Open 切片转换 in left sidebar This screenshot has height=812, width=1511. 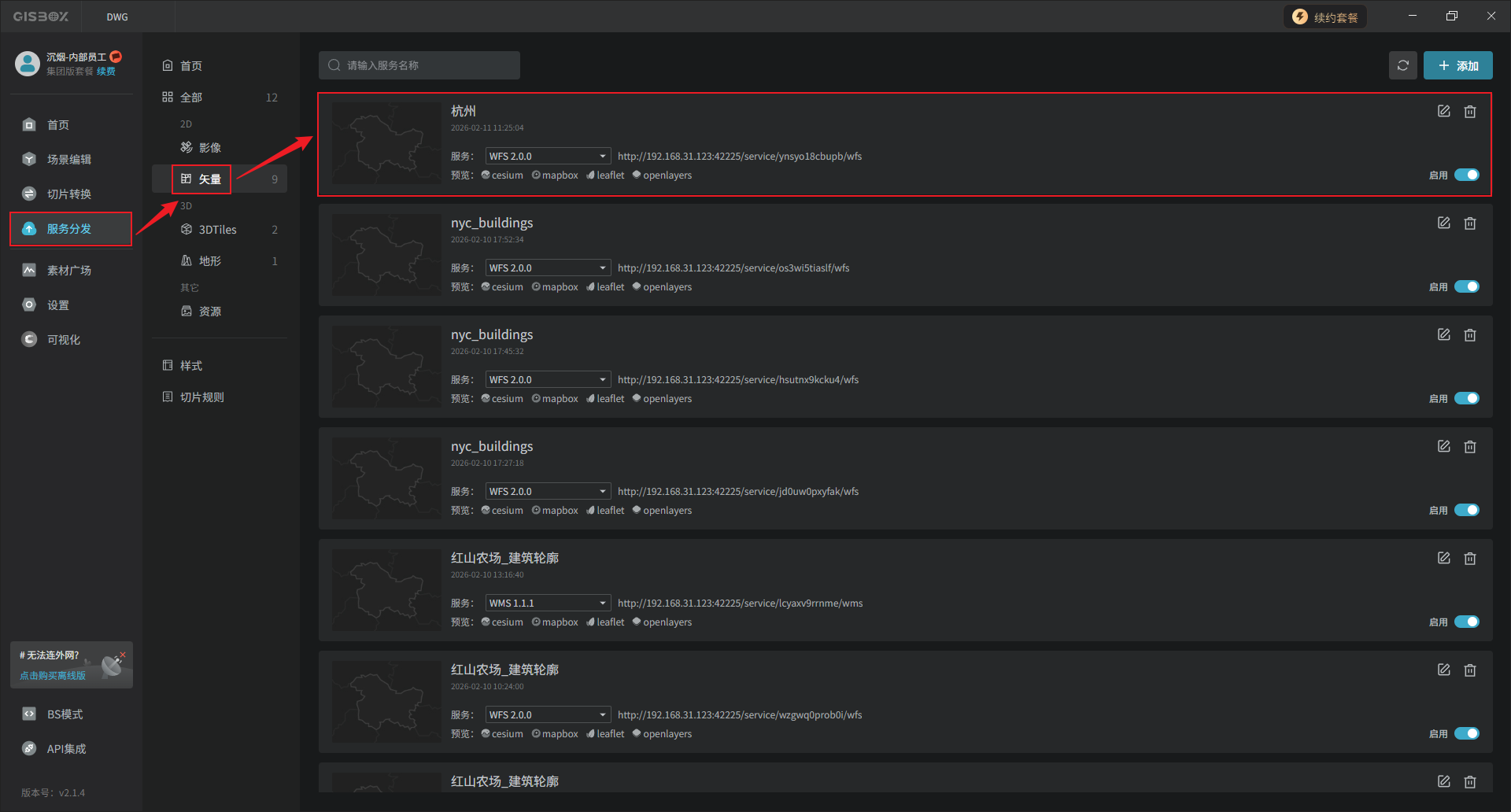coord(68,194)
